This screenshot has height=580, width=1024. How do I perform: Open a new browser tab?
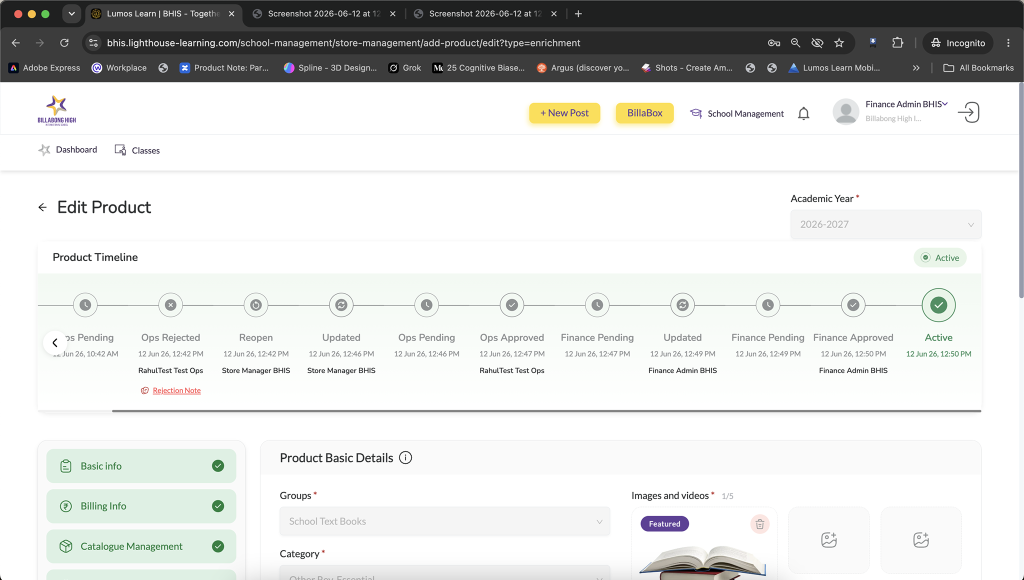coord(578,14)
